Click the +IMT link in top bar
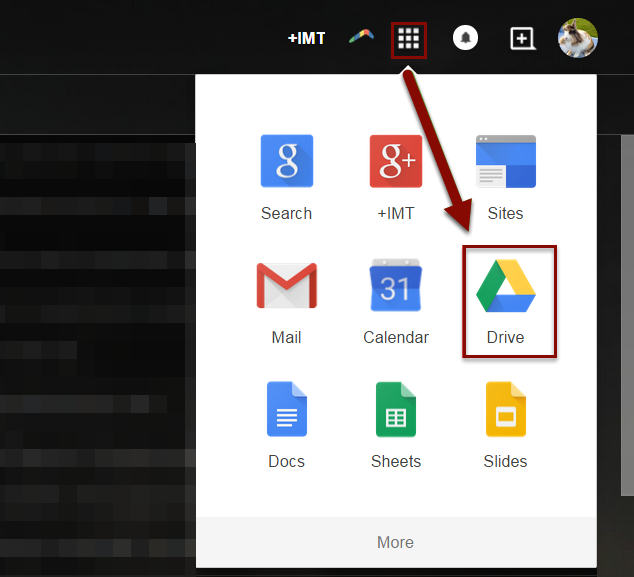This screenshot has height=577, width=634. tap(306, 38)
